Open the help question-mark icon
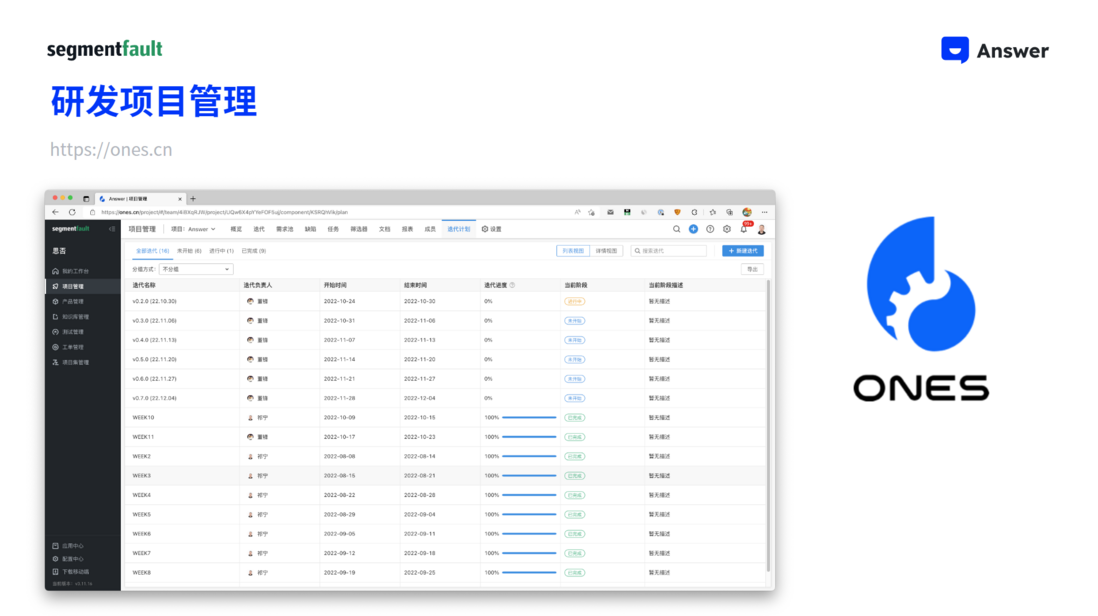 (710, 229)
